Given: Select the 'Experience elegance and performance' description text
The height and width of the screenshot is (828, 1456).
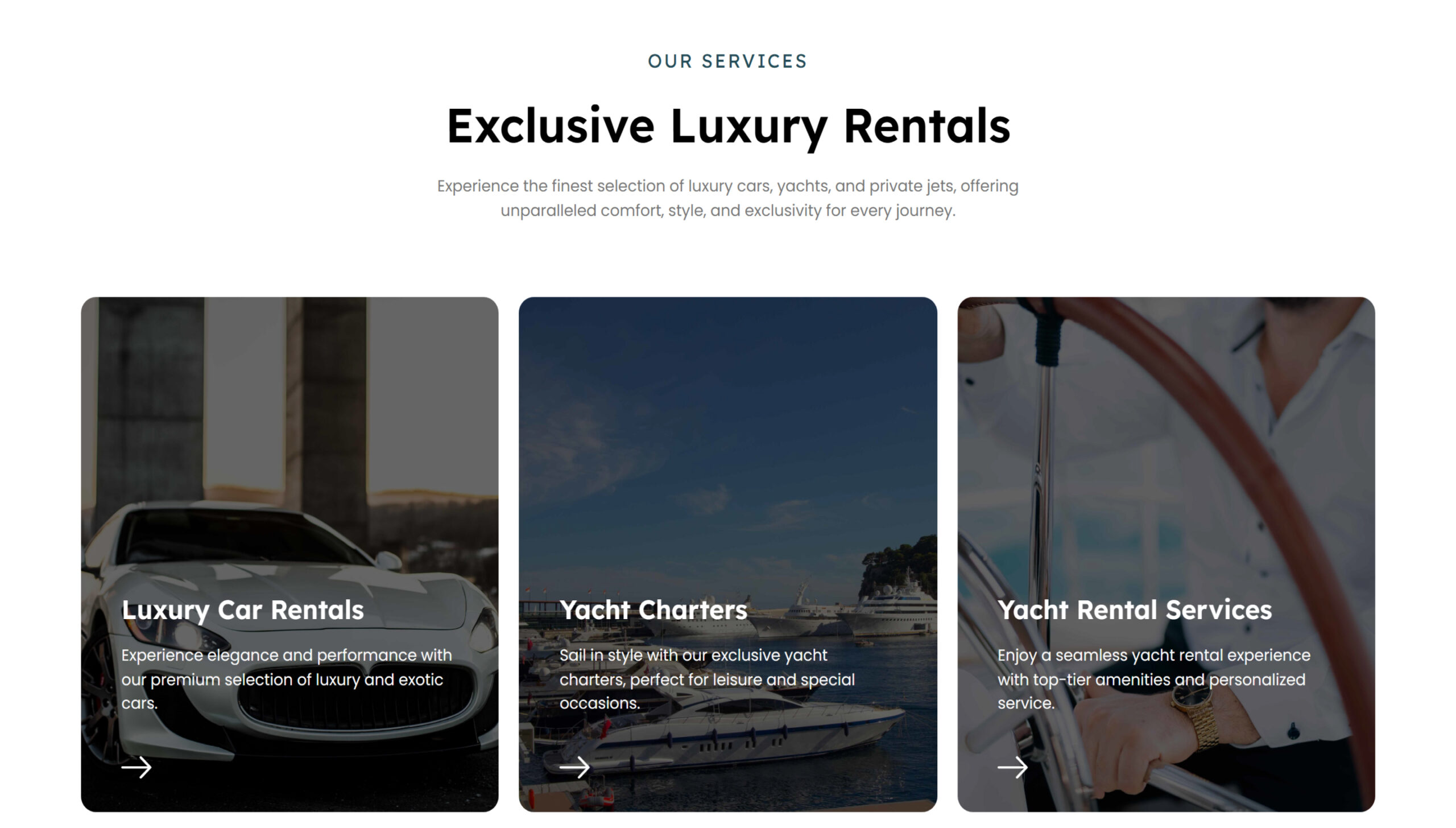Looking at the screenshot, I should point(287,679).
